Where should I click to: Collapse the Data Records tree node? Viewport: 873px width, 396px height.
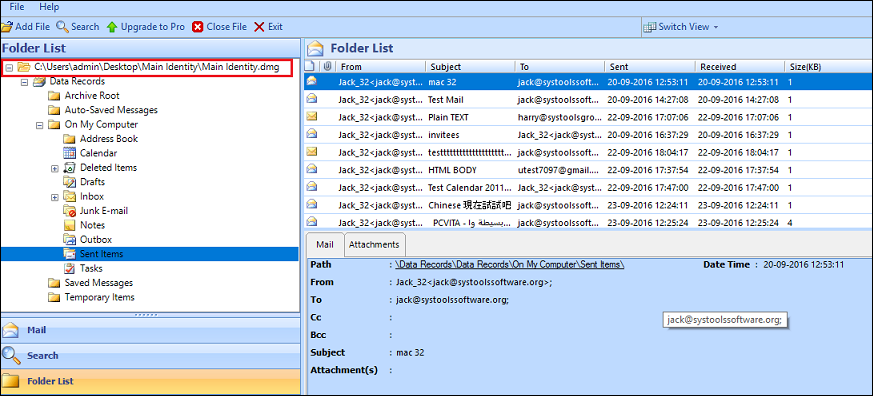(x=24, y=82)
